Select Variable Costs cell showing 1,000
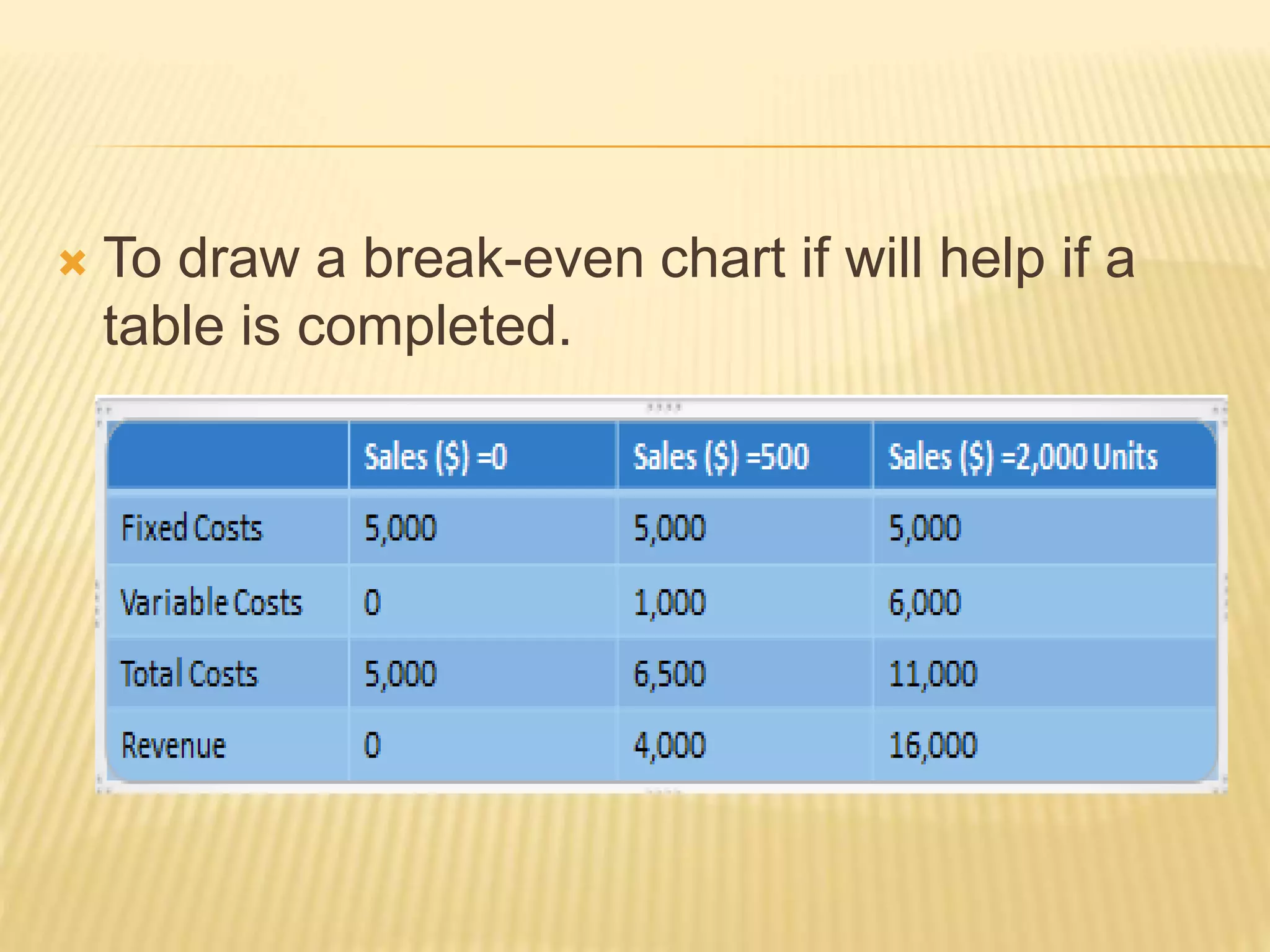 670,602
